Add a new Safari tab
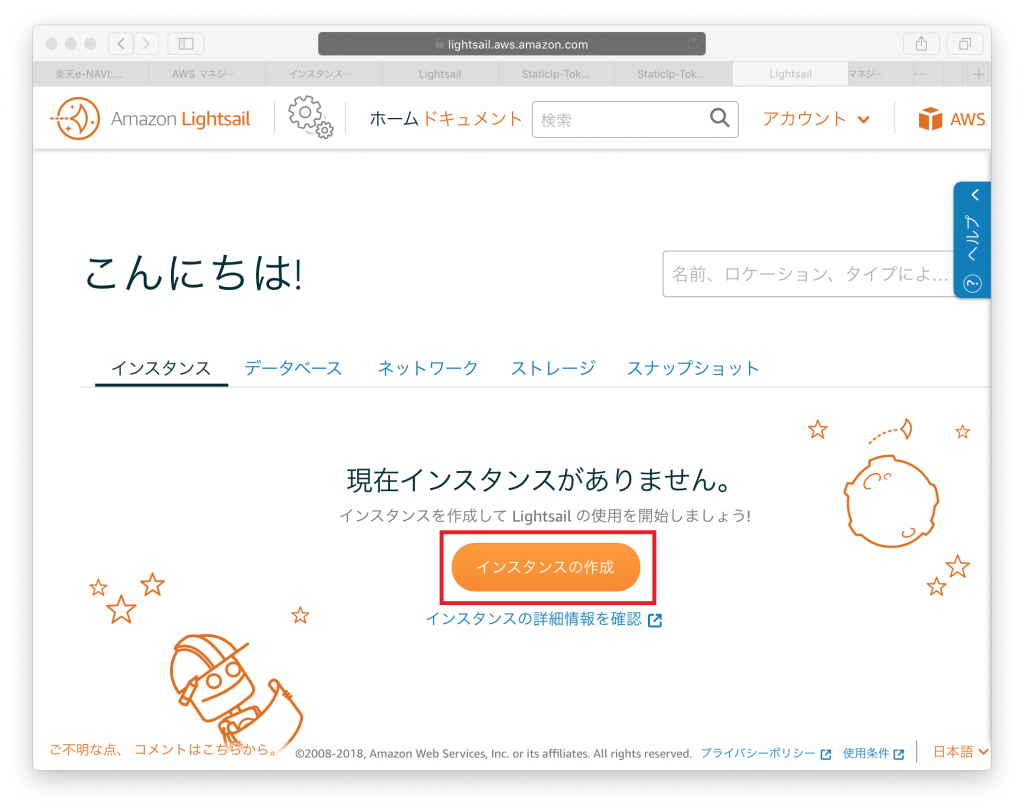This screenshot has width=1024, height=811. click(978, 74)
